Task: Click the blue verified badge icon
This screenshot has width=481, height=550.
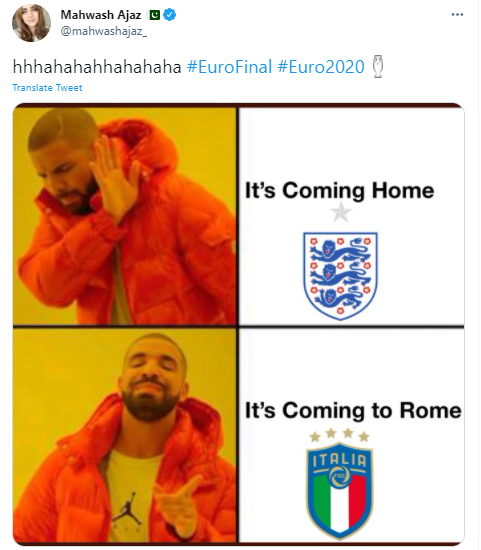Action: (x=170, y=15)
